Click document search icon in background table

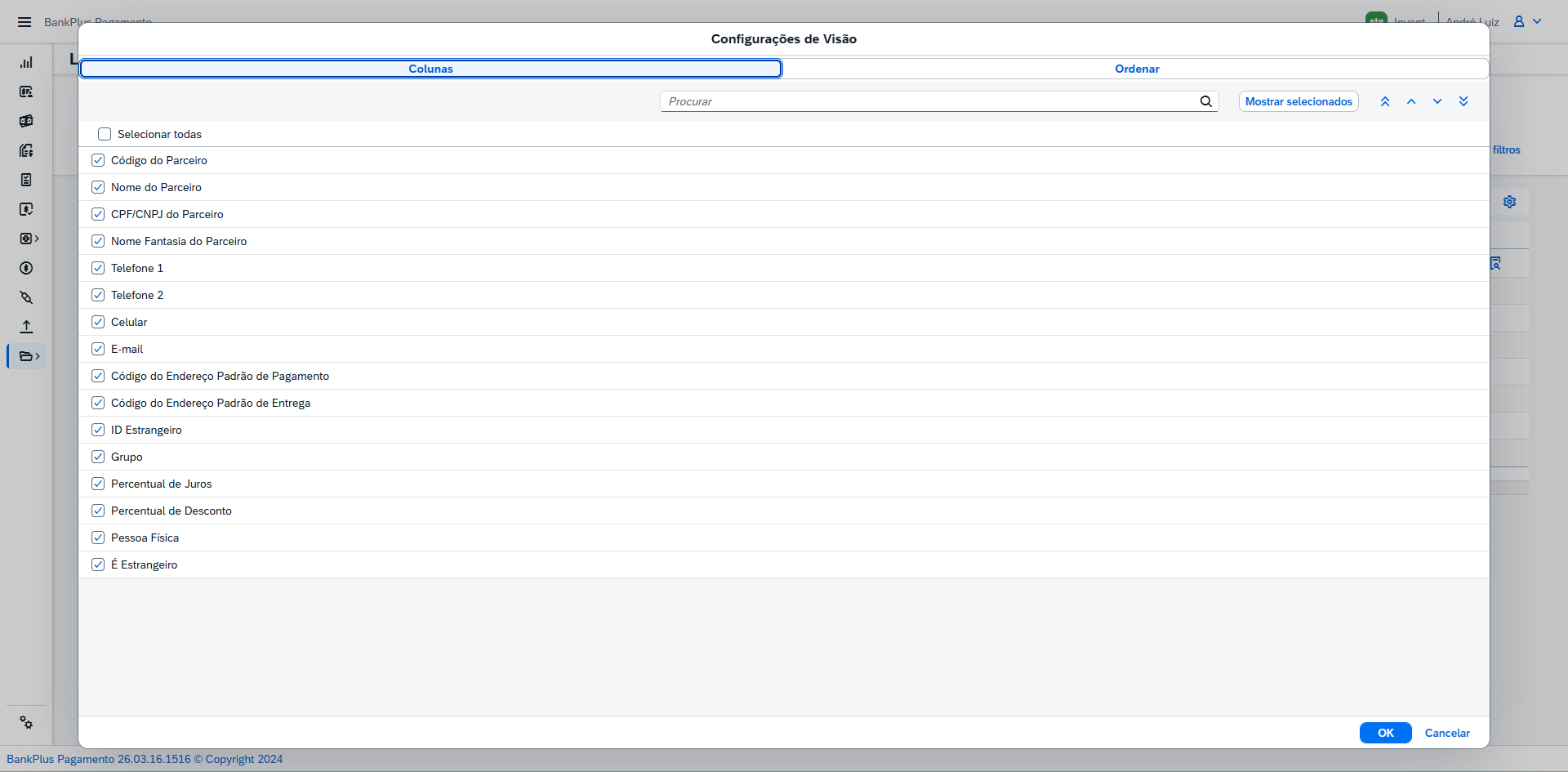click(1496, 264)
